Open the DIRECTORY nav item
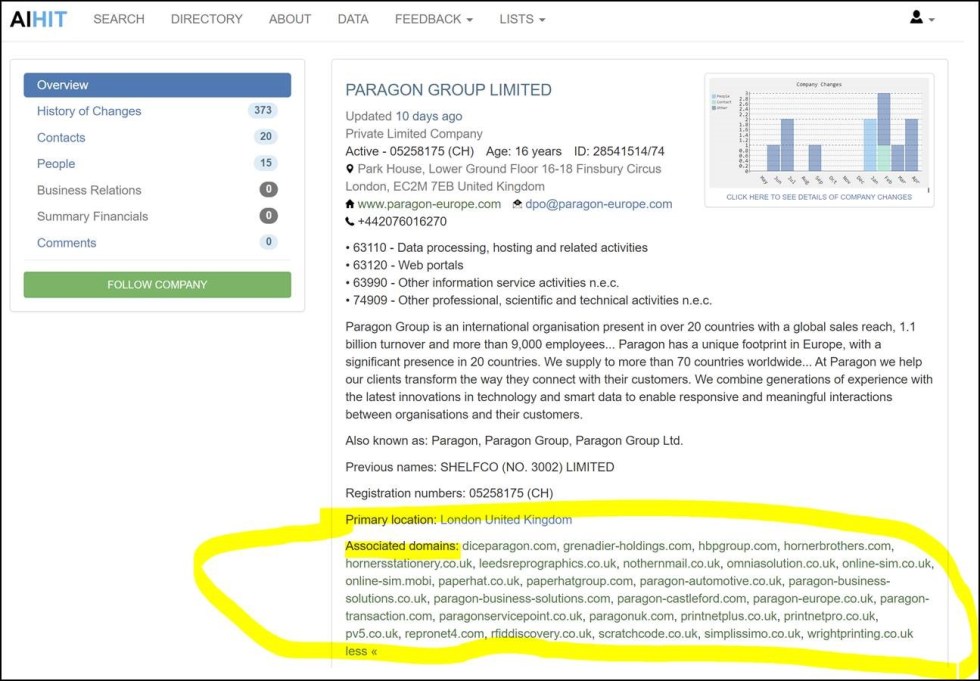The image size is (980, 681). click(207, 19)
